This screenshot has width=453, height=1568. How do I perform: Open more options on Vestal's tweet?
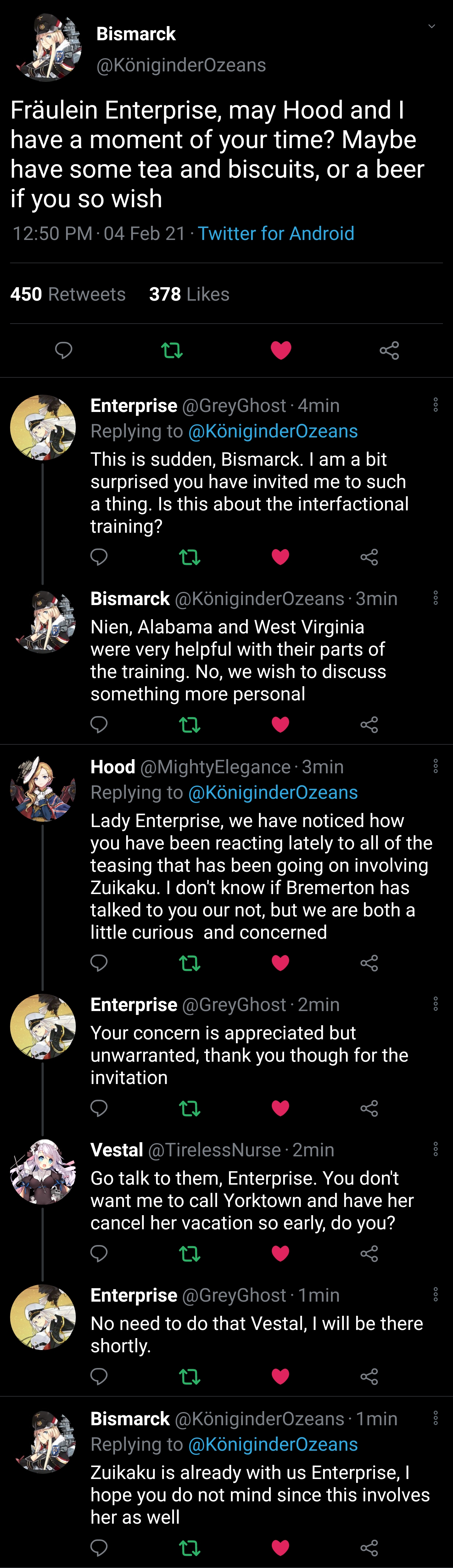(x=435, y=1148)
